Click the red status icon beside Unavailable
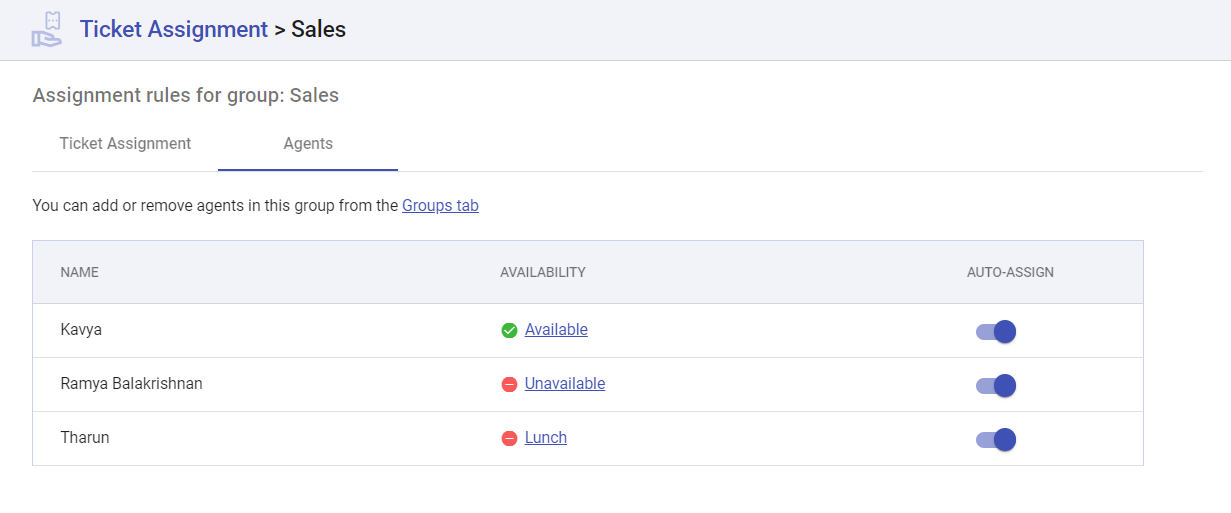1231x513 pixels. pyautogui.click(x=509, y=384)
